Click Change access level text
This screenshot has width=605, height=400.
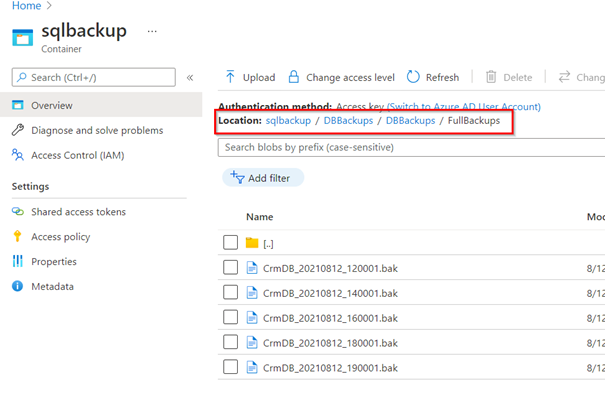tap(350, 78)
